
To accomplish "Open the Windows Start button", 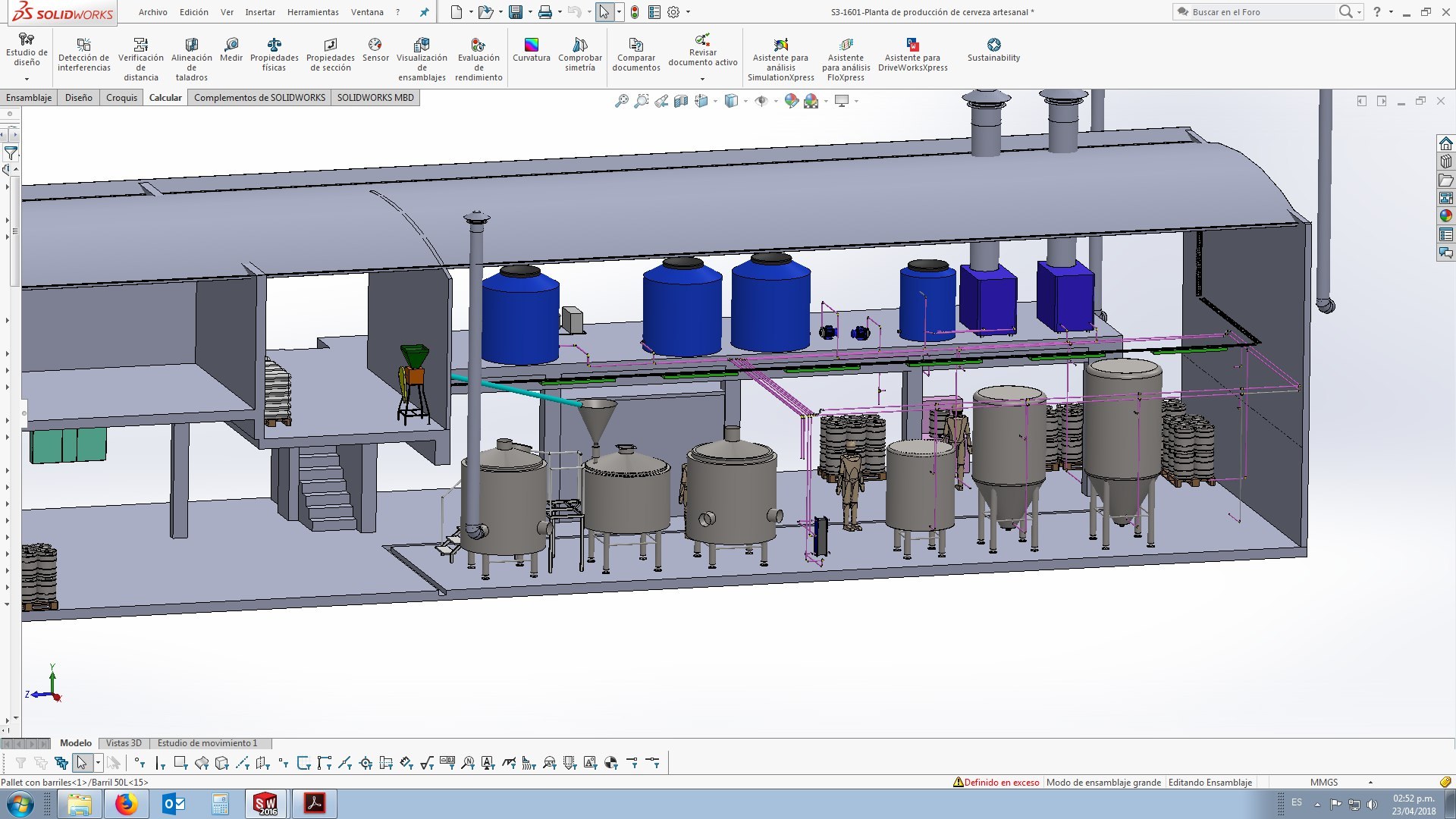I will coord(20,804).
